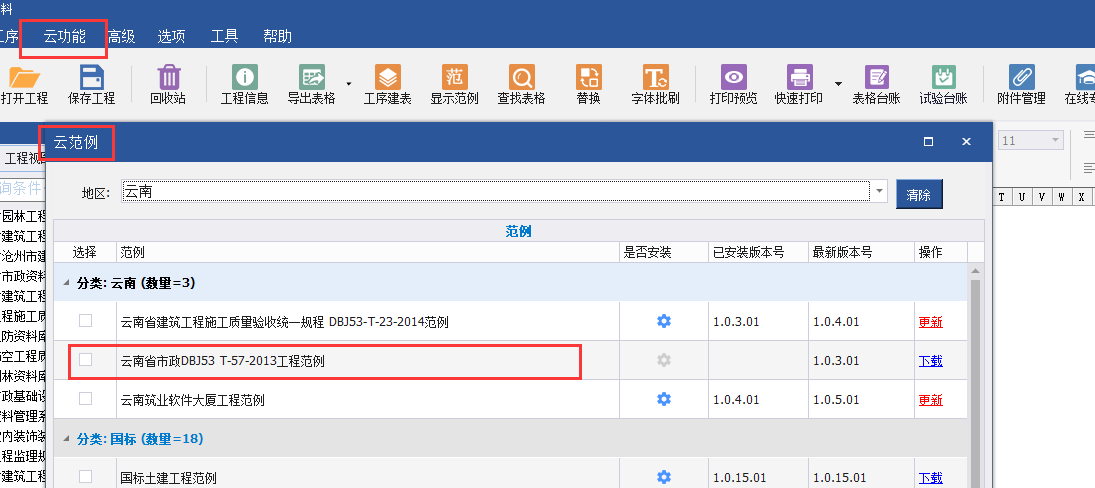Collapse the 分类: 国标 group
1095x488 pixels.
coord(67,439)
